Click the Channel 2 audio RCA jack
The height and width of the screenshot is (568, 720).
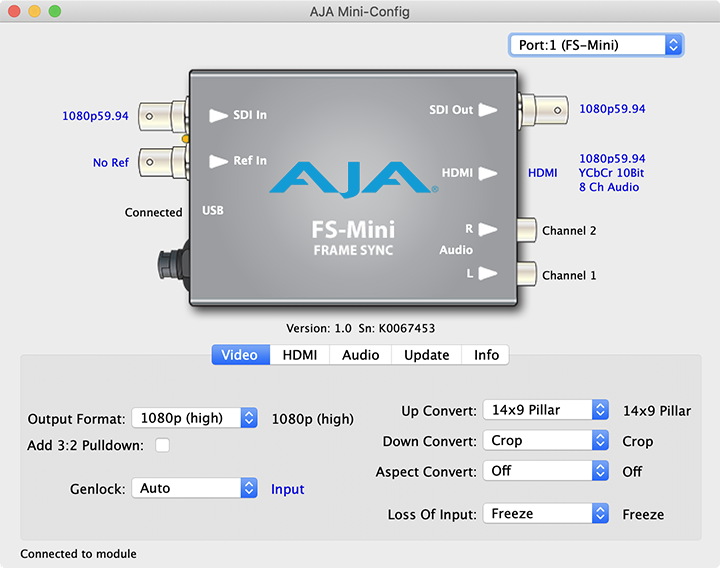click(x=526, y=231)
